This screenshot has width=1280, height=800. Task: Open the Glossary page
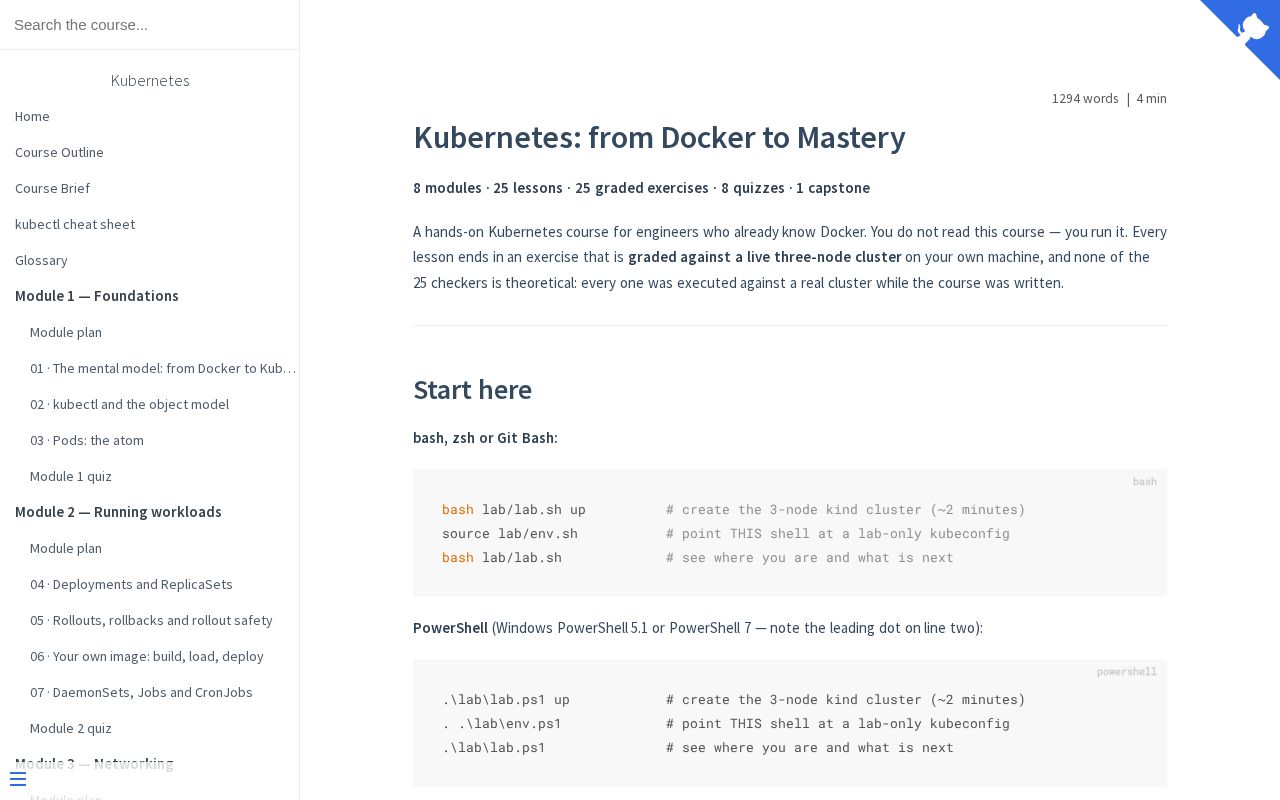click(x=41, y=260)
